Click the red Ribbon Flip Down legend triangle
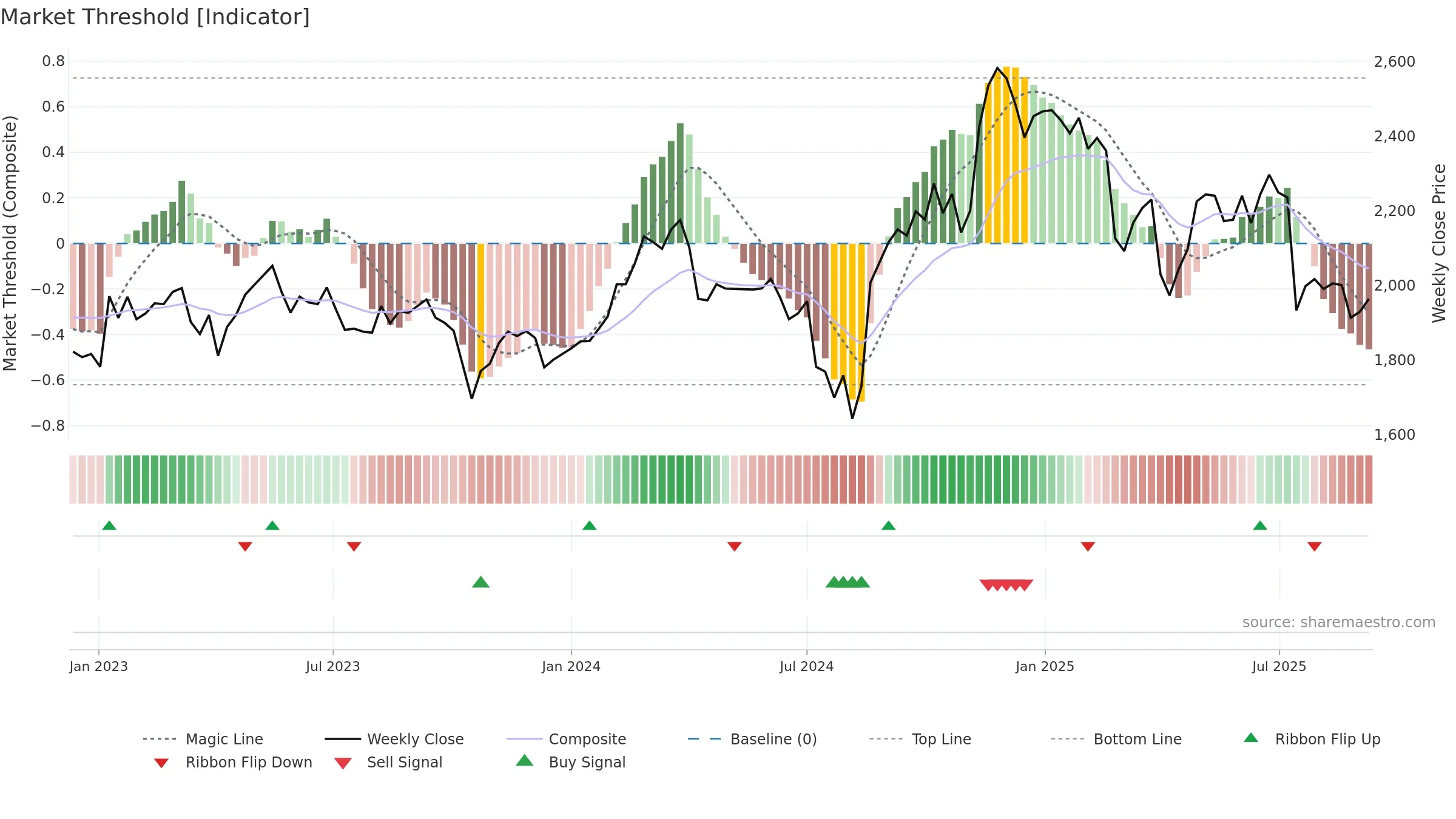 (161, 763)
